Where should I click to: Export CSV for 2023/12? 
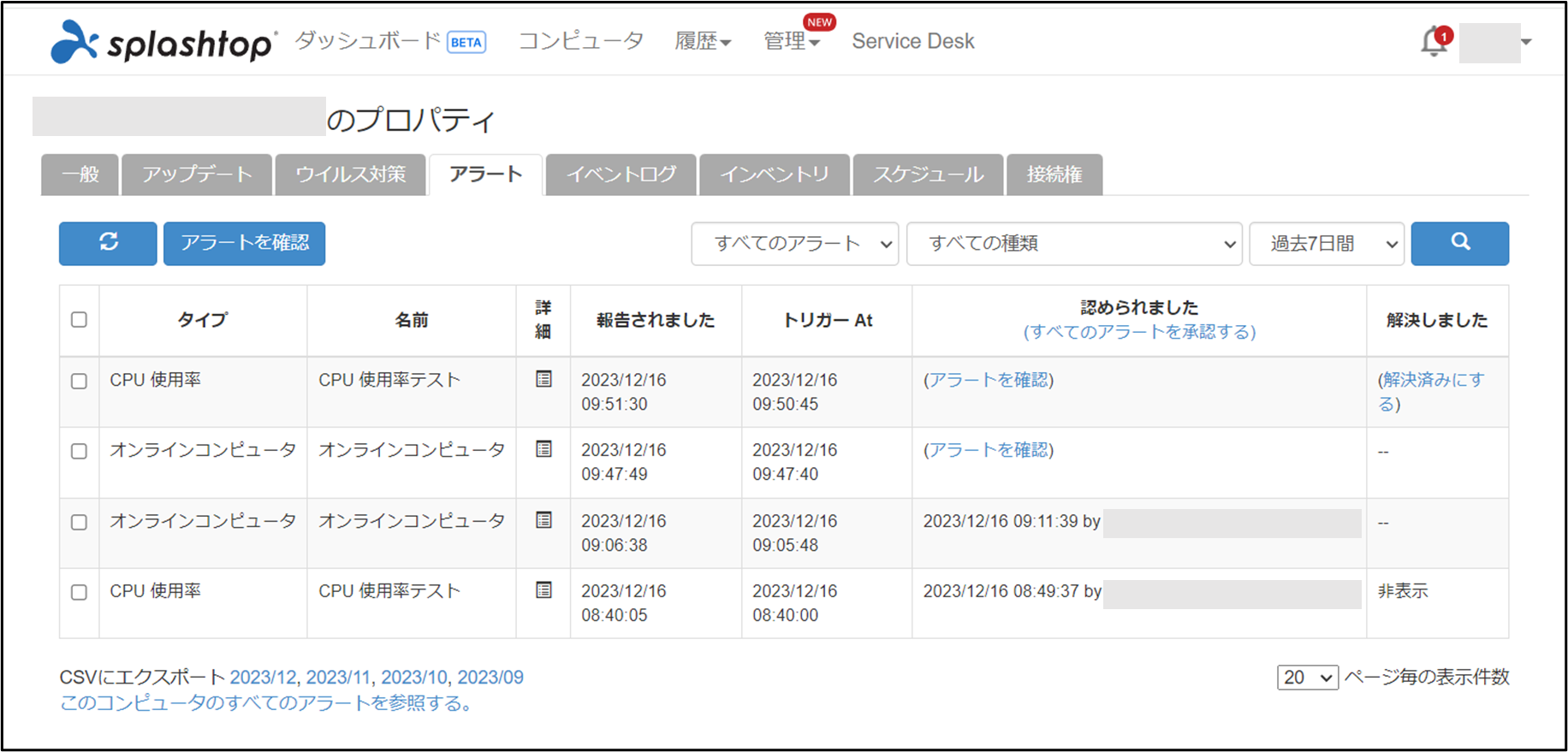[264, 678]
